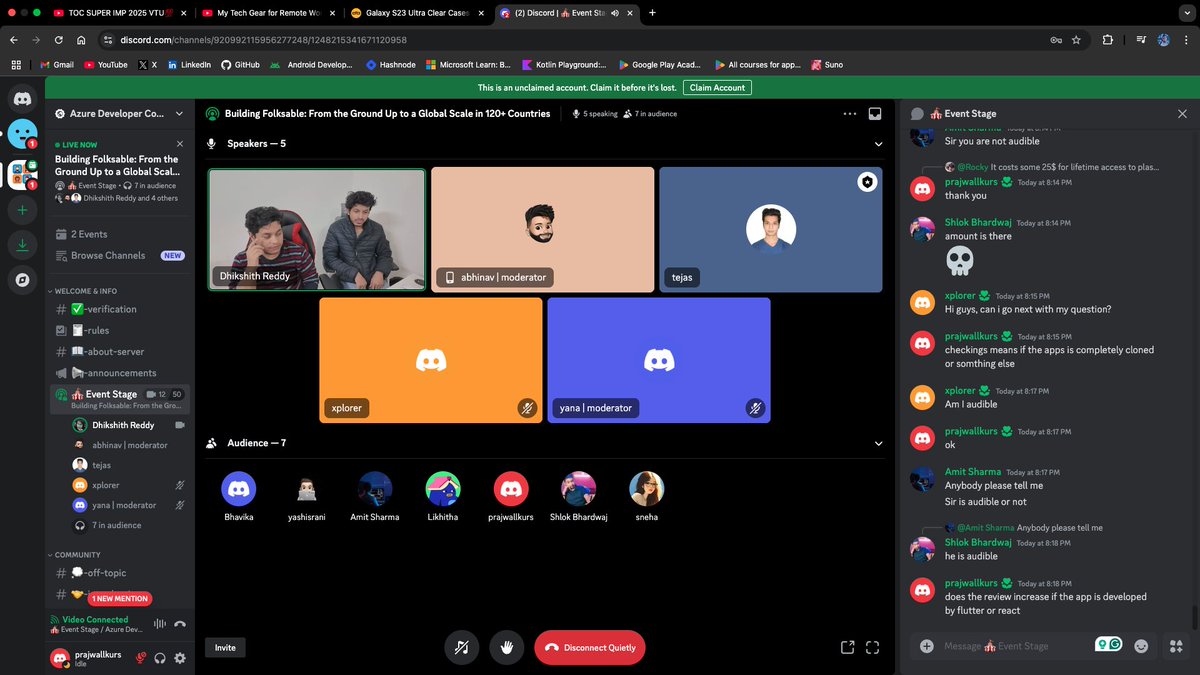The image size is (1200, 675).
Task: Click the 1 New Mention pill
Action: [120, 599]
